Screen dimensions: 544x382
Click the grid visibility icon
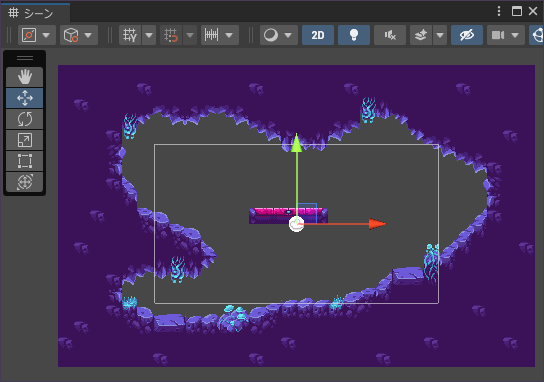pyautogui.click(x=130, y=35)
